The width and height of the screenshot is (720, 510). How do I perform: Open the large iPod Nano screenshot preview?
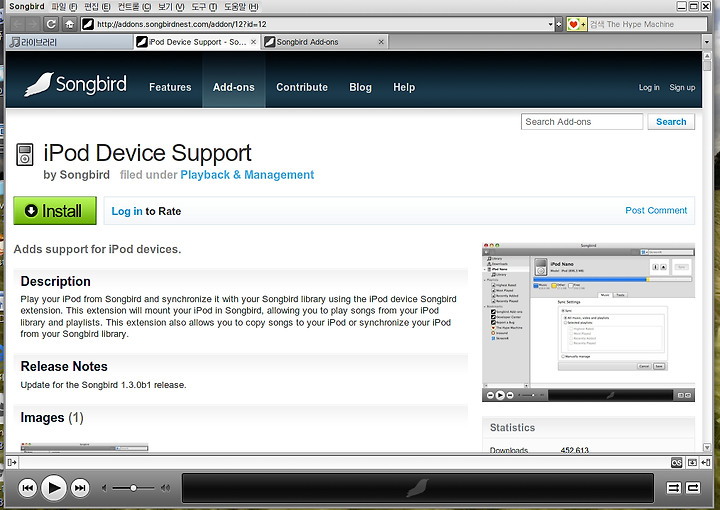pos(588,322)
